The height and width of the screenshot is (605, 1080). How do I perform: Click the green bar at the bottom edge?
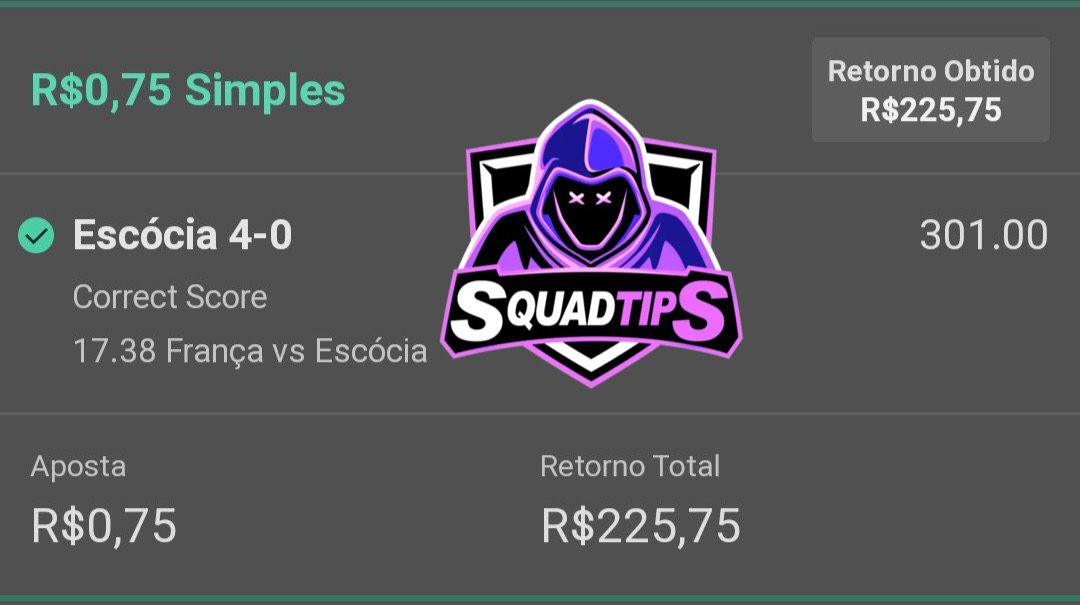(540, 599)
